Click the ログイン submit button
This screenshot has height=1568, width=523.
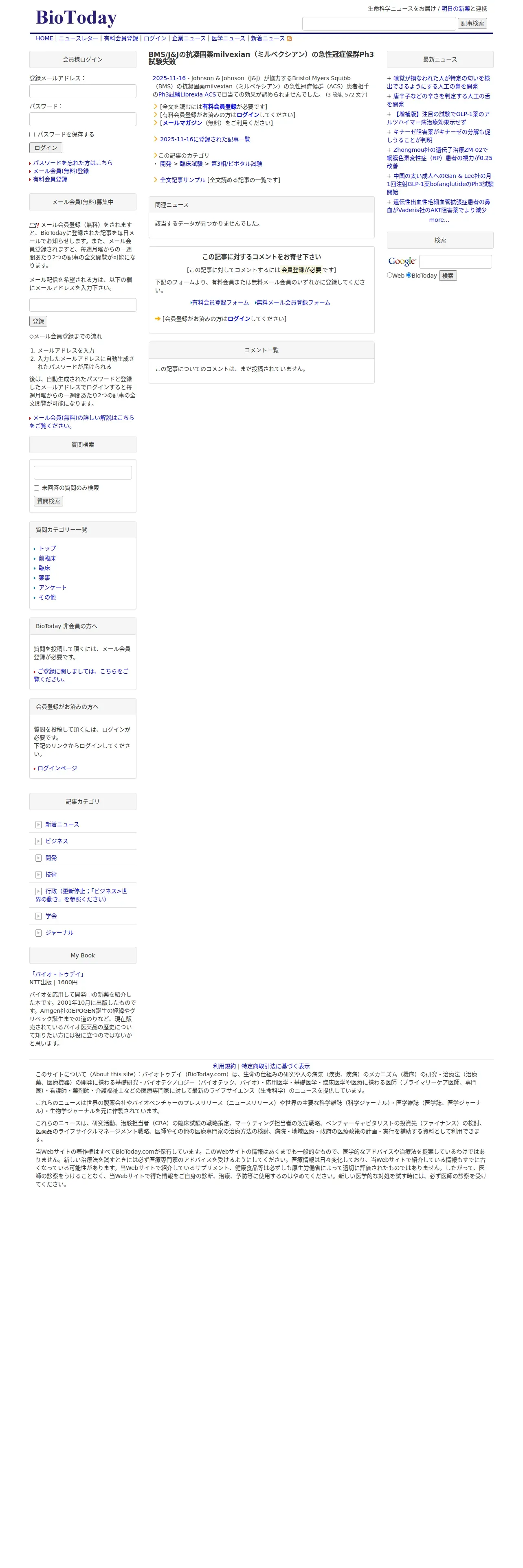[46, 148]
